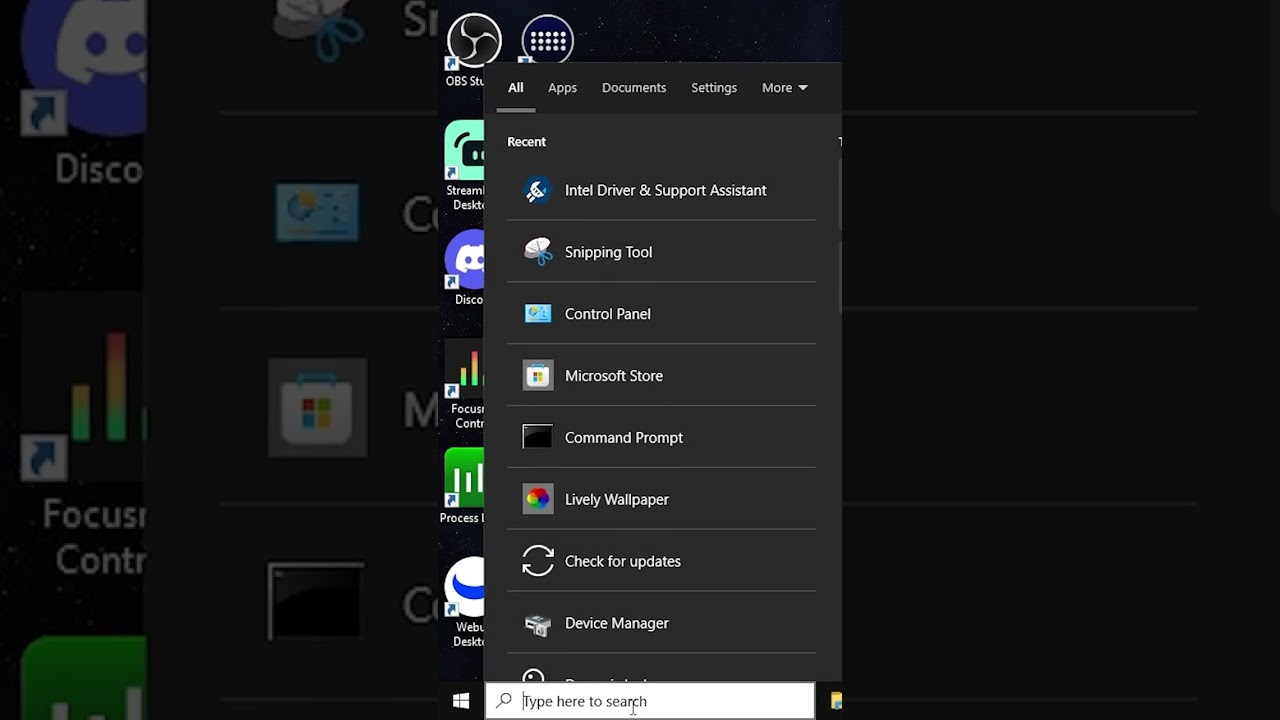The width and height of the screenshot is (1280, 720).
Task: Click the Check for updates refresh icon
Action: pos(538,561)
